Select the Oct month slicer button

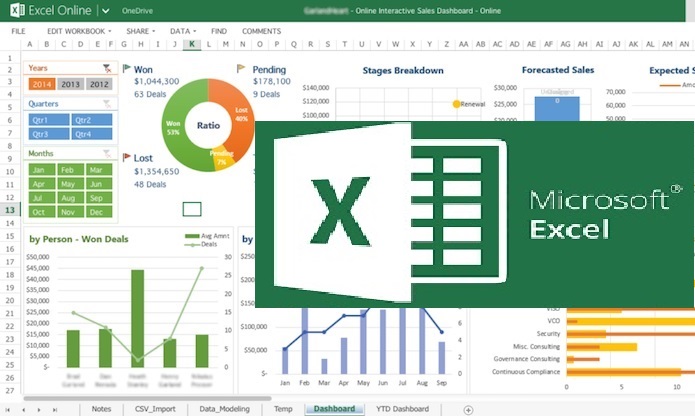(x=42, y=212)
